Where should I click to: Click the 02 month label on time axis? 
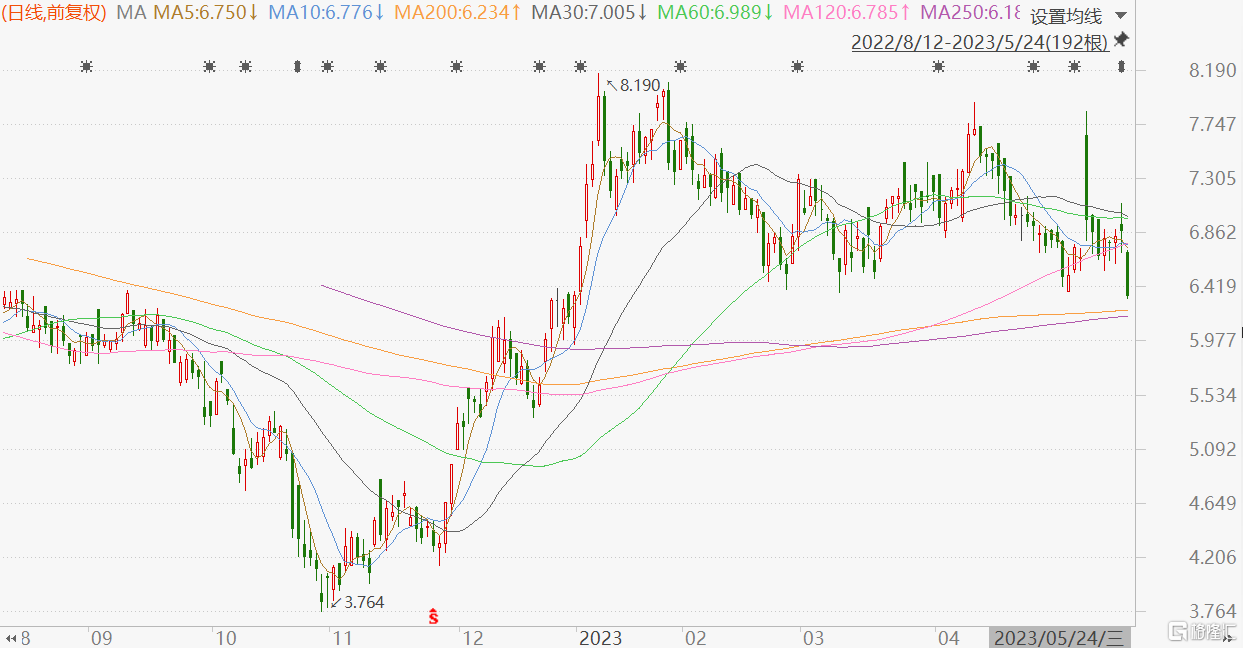pos(696,637)
